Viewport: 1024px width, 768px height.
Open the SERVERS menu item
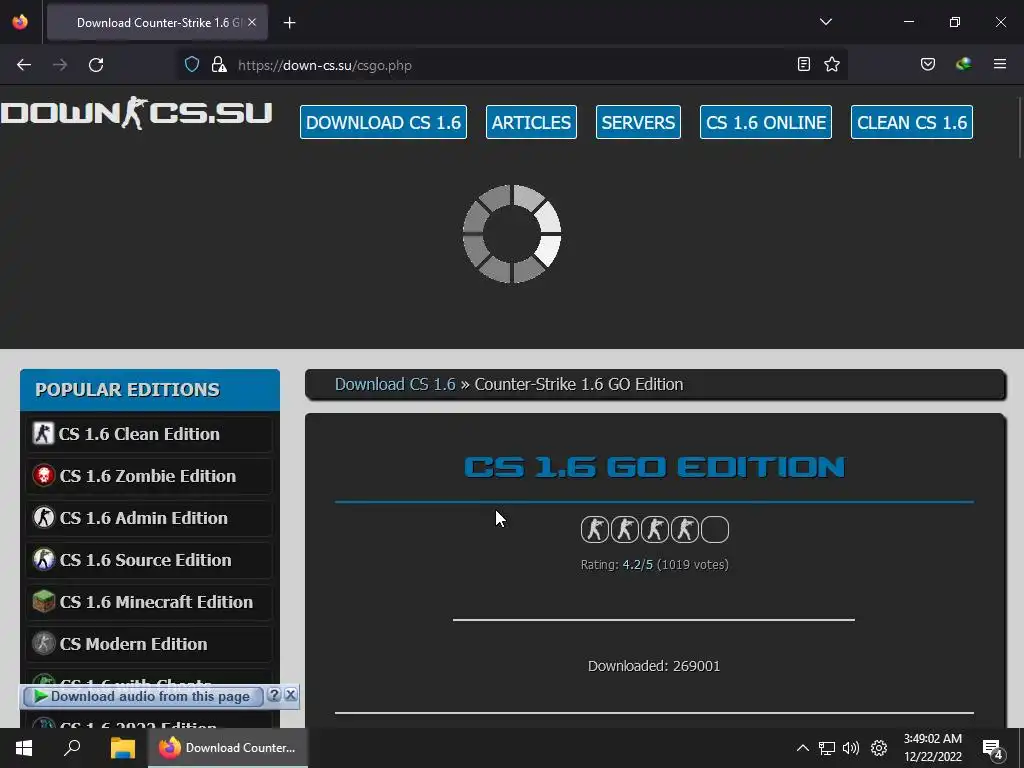click(638, 122)
